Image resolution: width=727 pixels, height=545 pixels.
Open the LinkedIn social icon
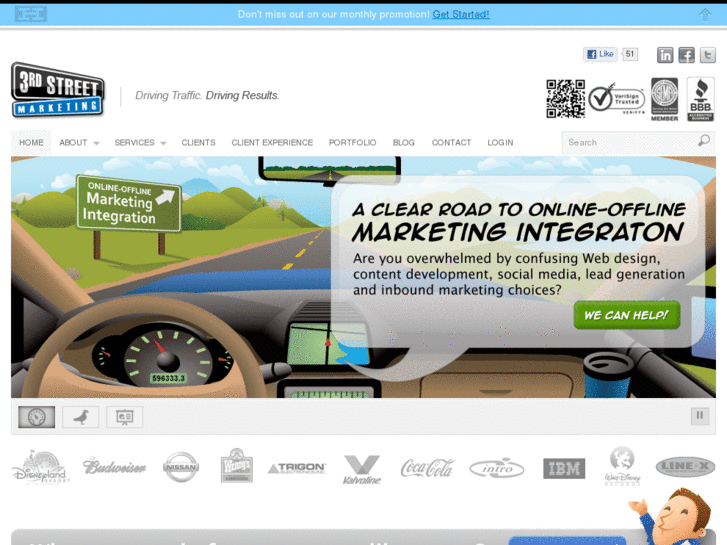click(665, 55)
